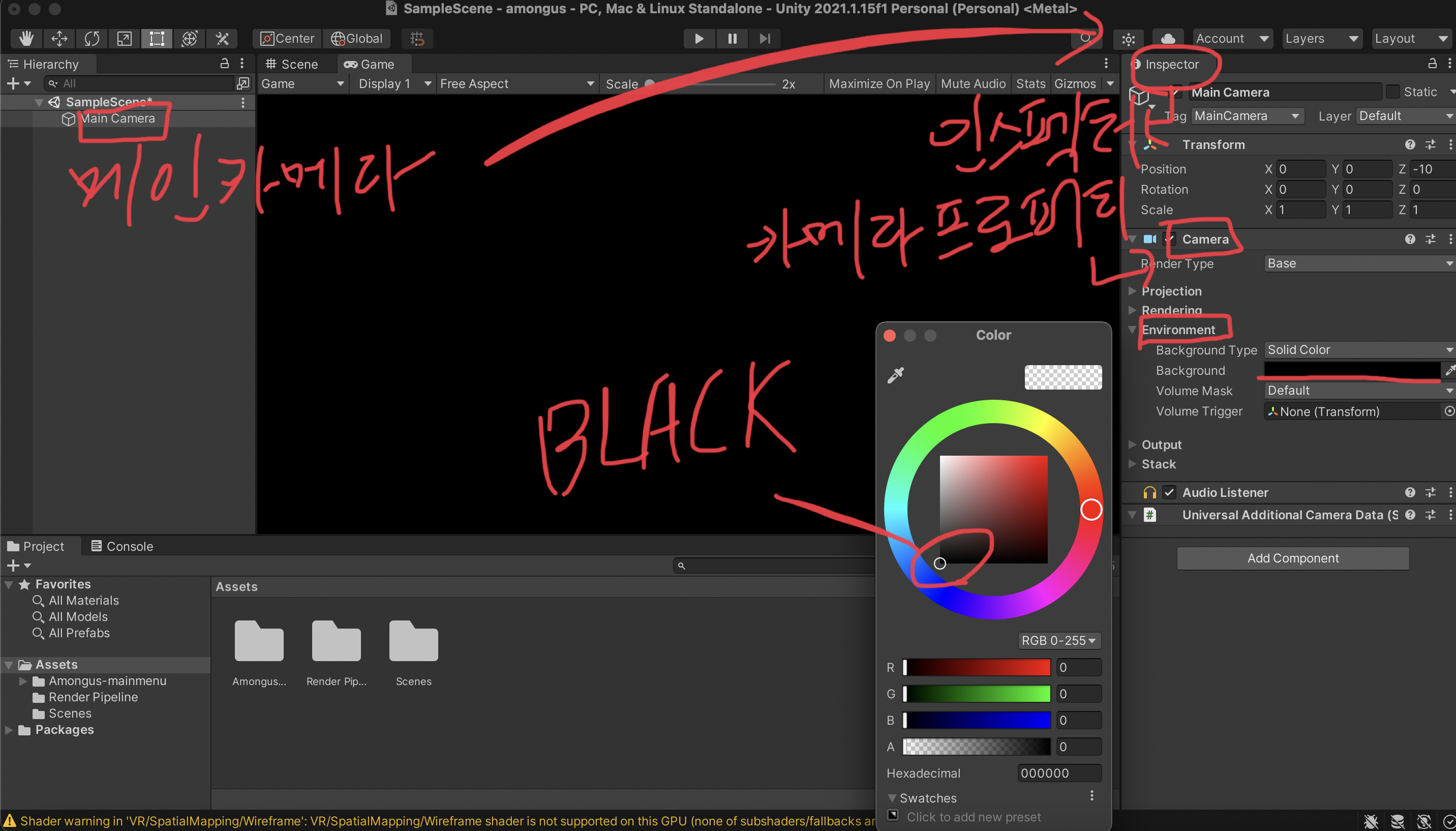
Task: Open the Layout dropdown
Action: tap(1411, 38)
